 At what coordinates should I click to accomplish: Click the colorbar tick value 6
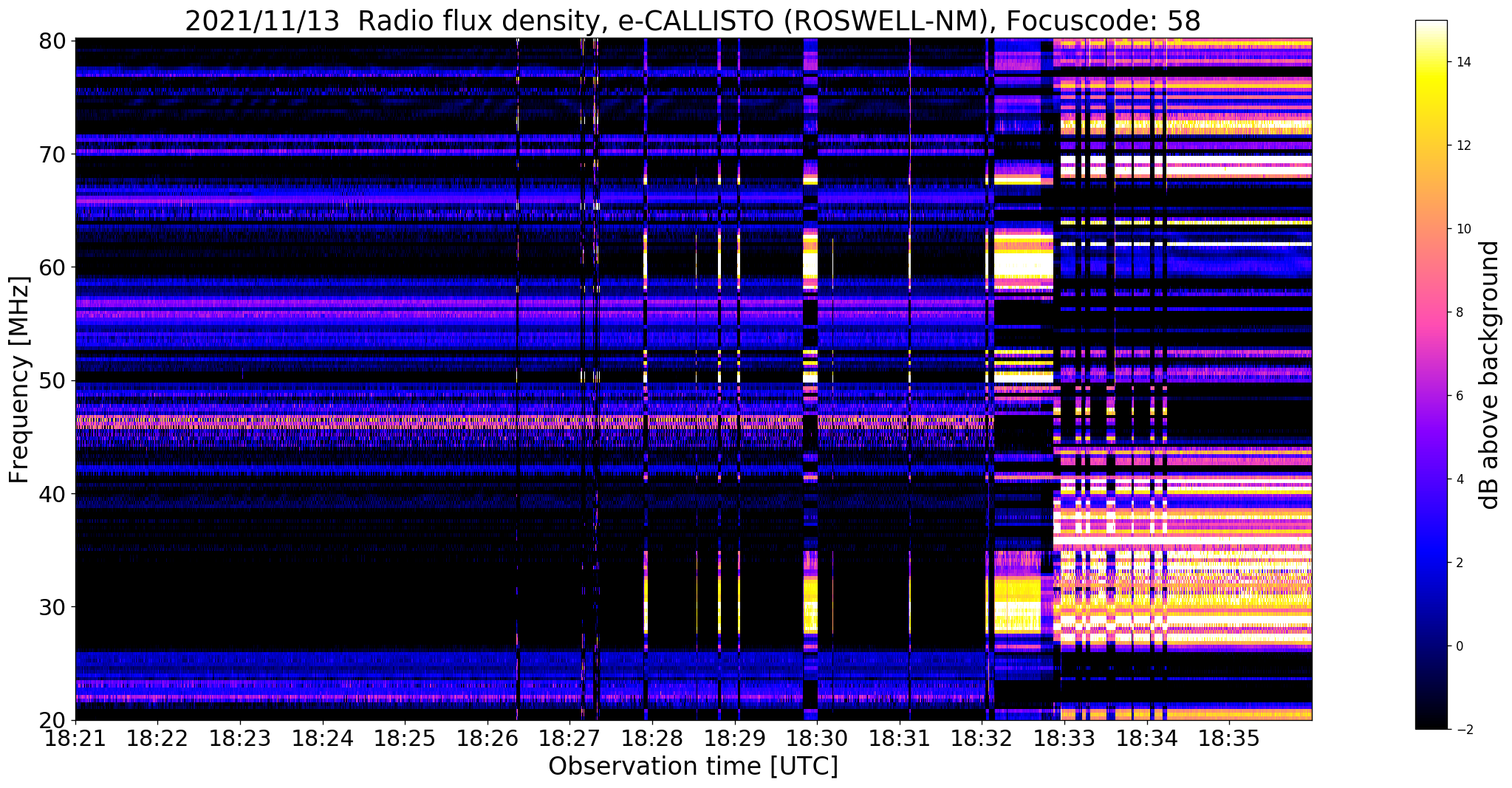[1459, 396]
